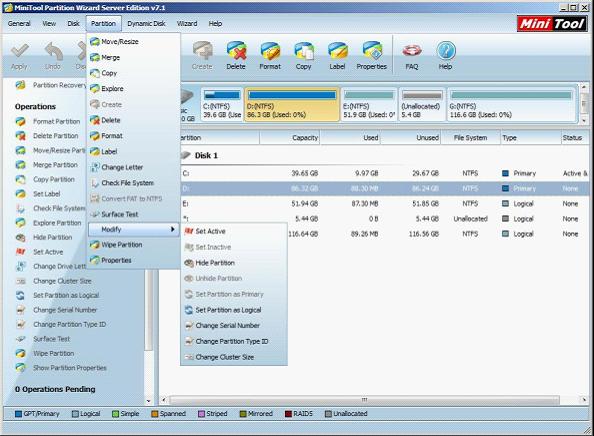The image size is (594, 436).
Task: Choose Set Partition as Logical in submenu
Action: click(234, 310)
